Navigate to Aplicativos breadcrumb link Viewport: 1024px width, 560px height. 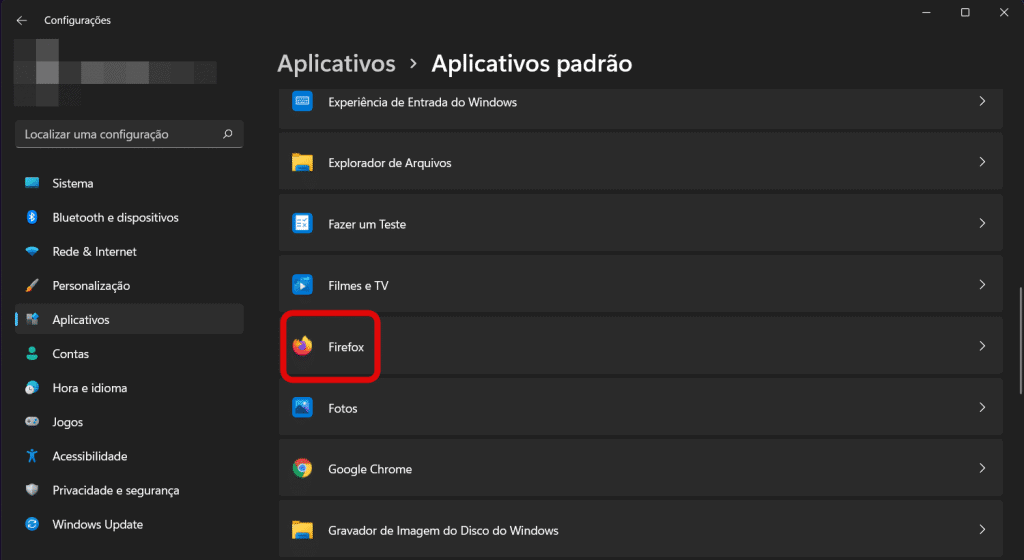336,64
